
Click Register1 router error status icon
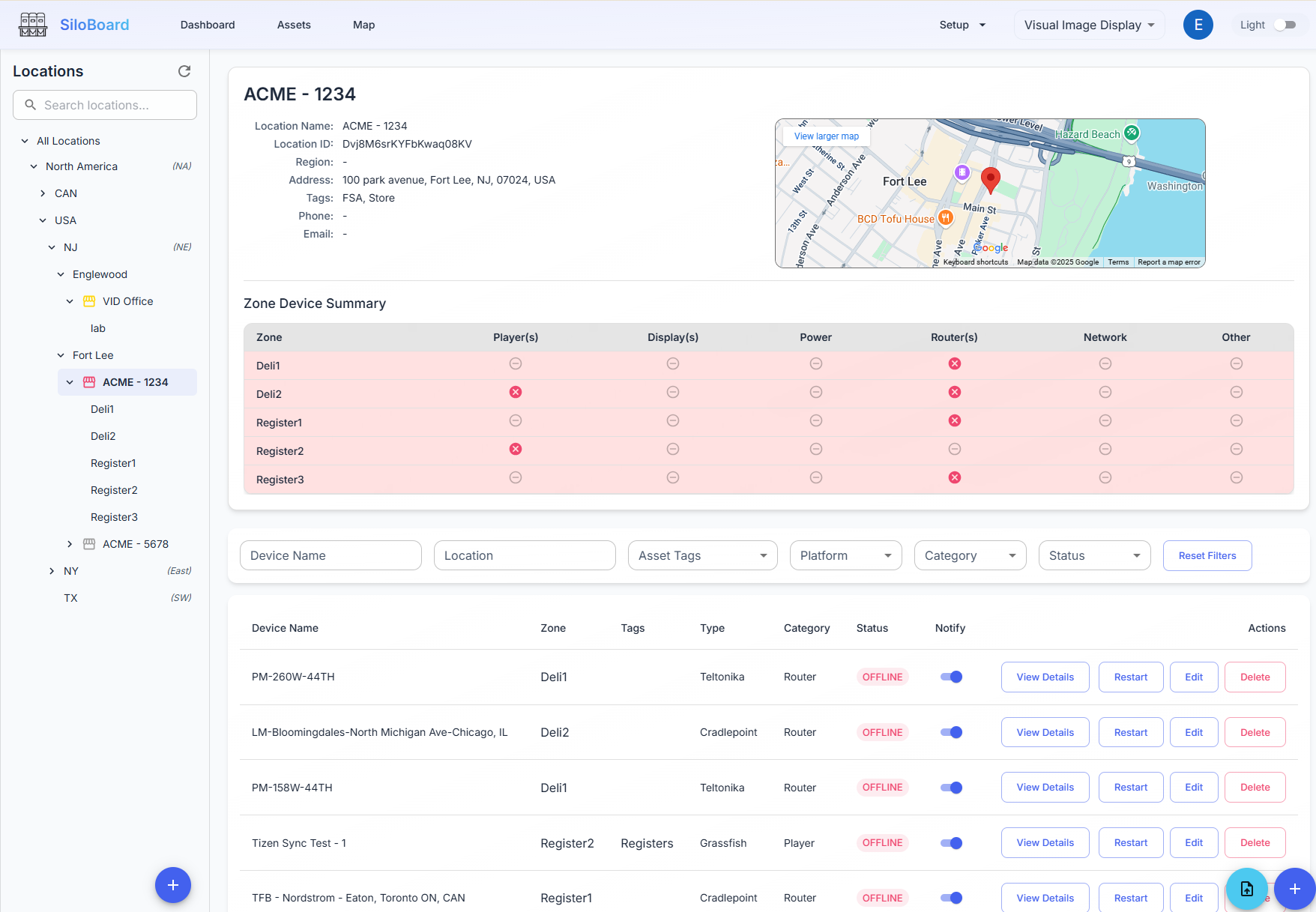click(955, 420)
